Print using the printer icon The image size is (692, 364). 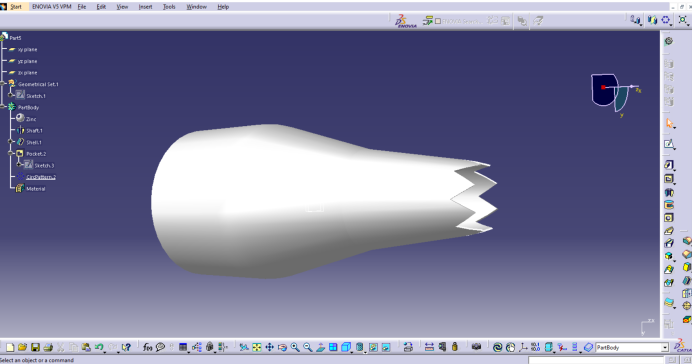click(x=48, y=347)
